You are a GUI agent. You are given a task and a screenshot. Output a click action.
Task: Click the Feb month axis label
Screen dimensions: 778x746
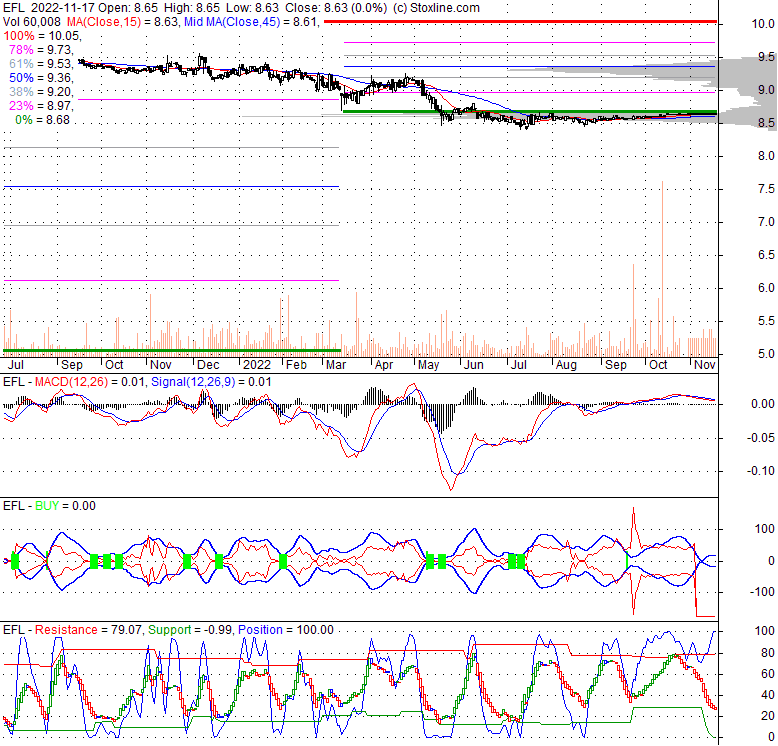297,365
